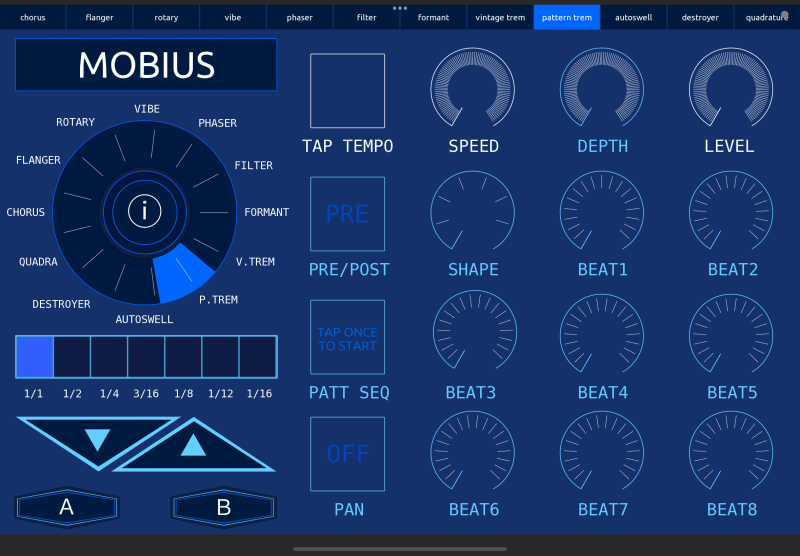
Task: Select the destroyer tab
Action: 700,17
